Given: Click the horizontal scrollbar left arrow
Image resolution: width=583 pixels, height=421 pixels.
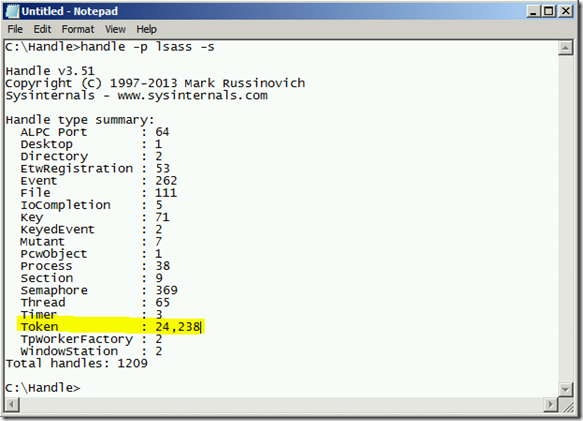Looking at the screenshot, I should pos(12,404).
